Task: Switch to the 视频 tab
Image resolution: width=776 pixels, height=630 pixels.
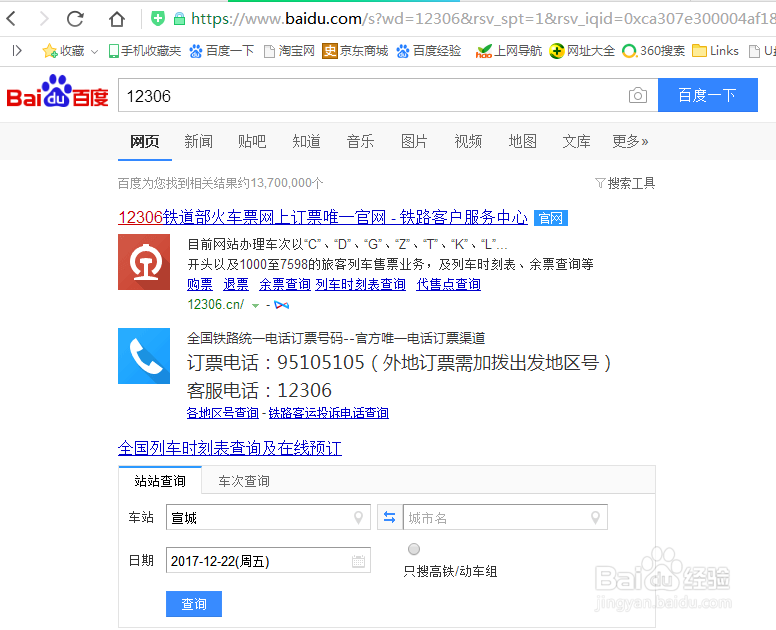Action: [468, 142]
